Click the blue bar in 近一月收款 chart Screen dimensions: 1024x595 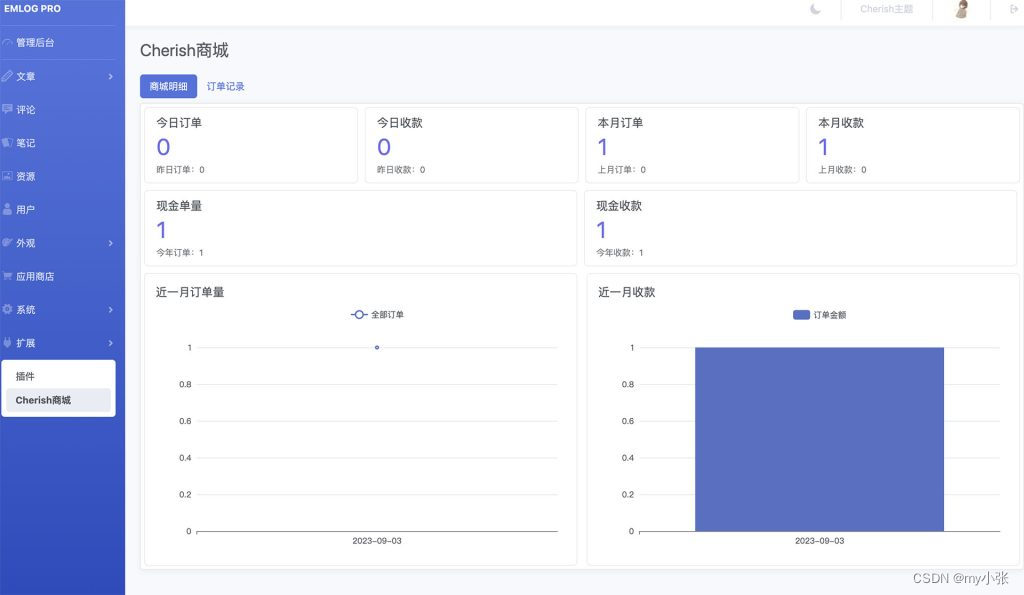[819, 439]
